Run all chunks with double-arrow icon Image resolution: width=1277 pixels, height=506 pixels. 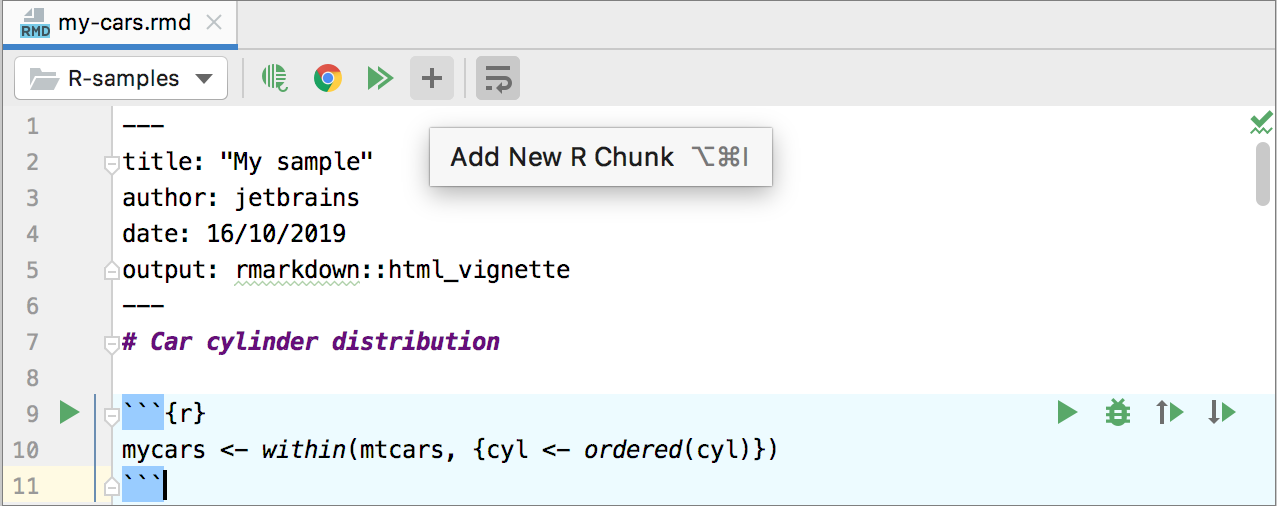pos(380,78)
